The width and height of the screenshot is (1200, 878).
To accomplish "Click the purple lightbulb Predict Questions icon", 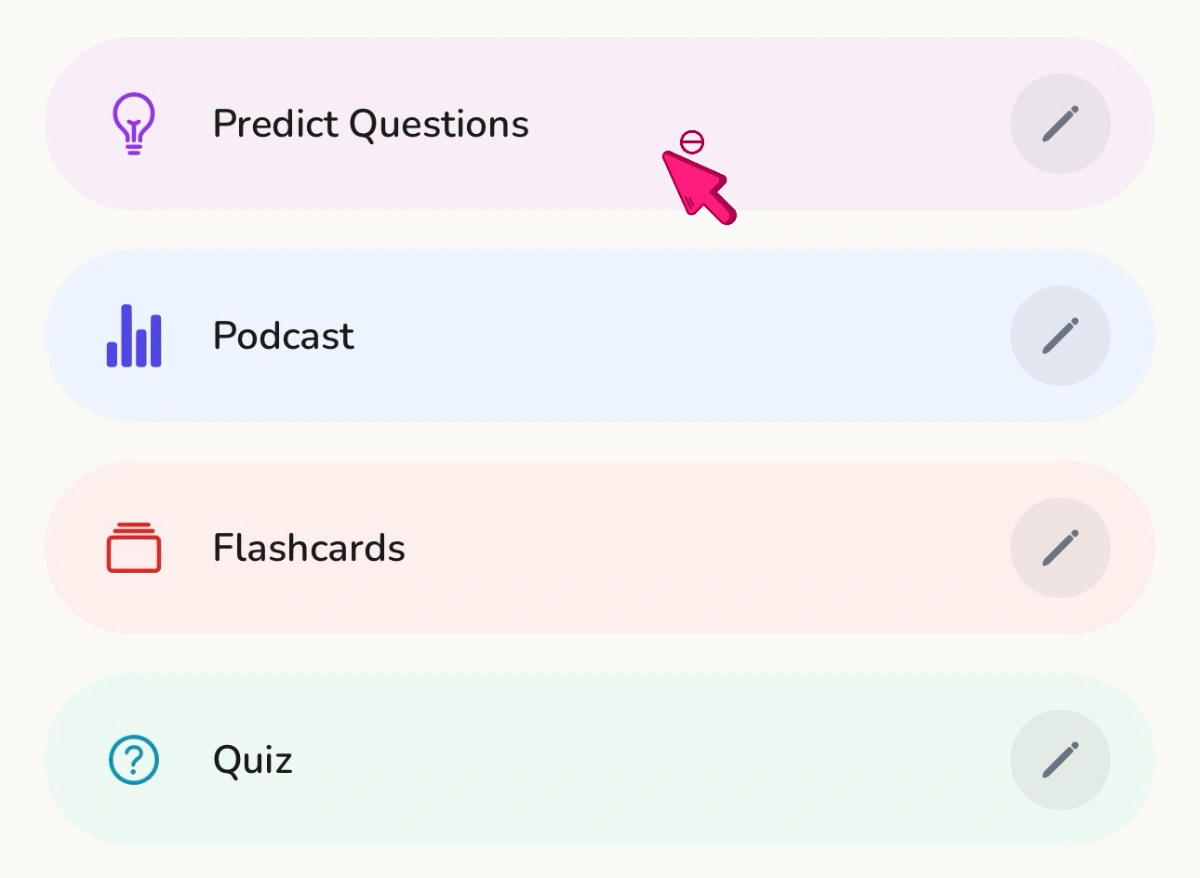I will point(133,124).
